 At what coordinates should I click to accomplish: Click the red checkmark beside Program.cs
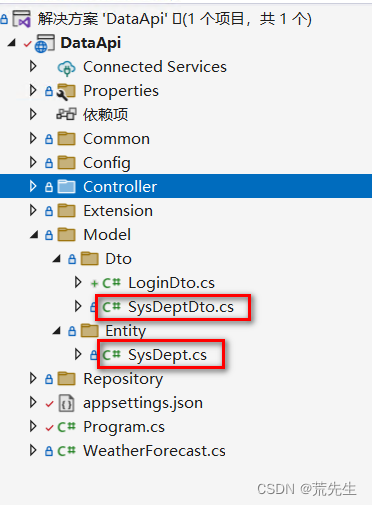pos(49,428)
